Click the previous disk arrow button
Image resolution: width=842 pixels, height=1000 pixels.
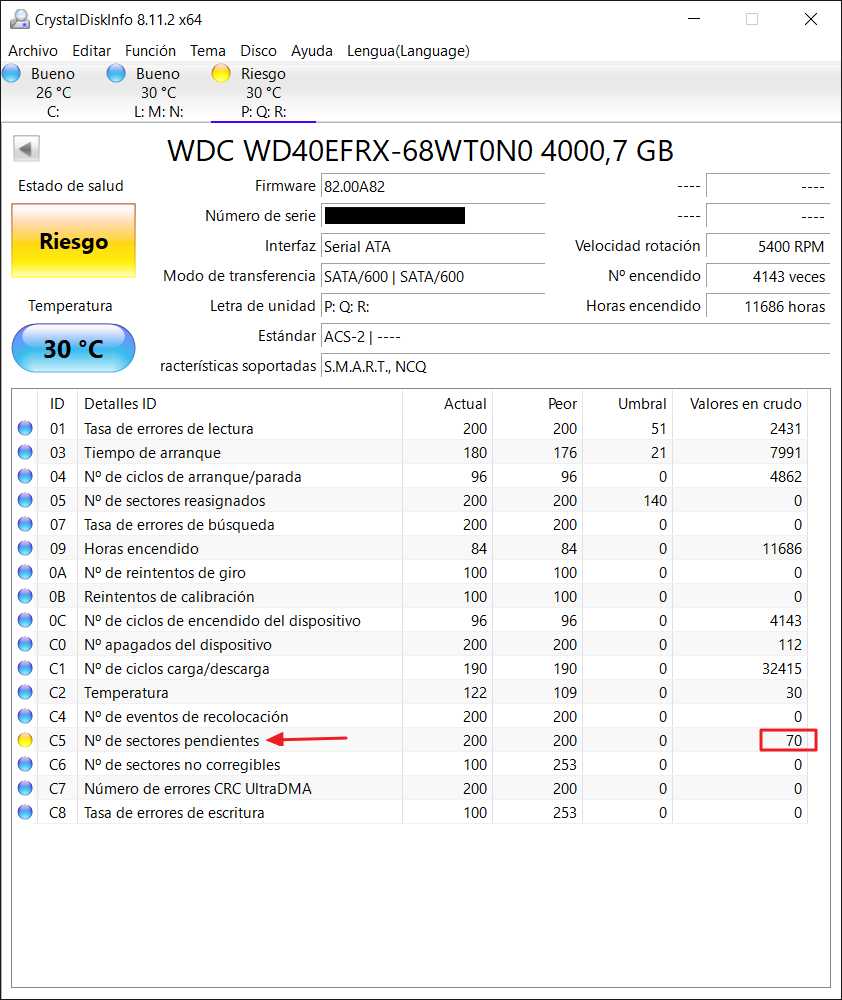pos(26,149)
